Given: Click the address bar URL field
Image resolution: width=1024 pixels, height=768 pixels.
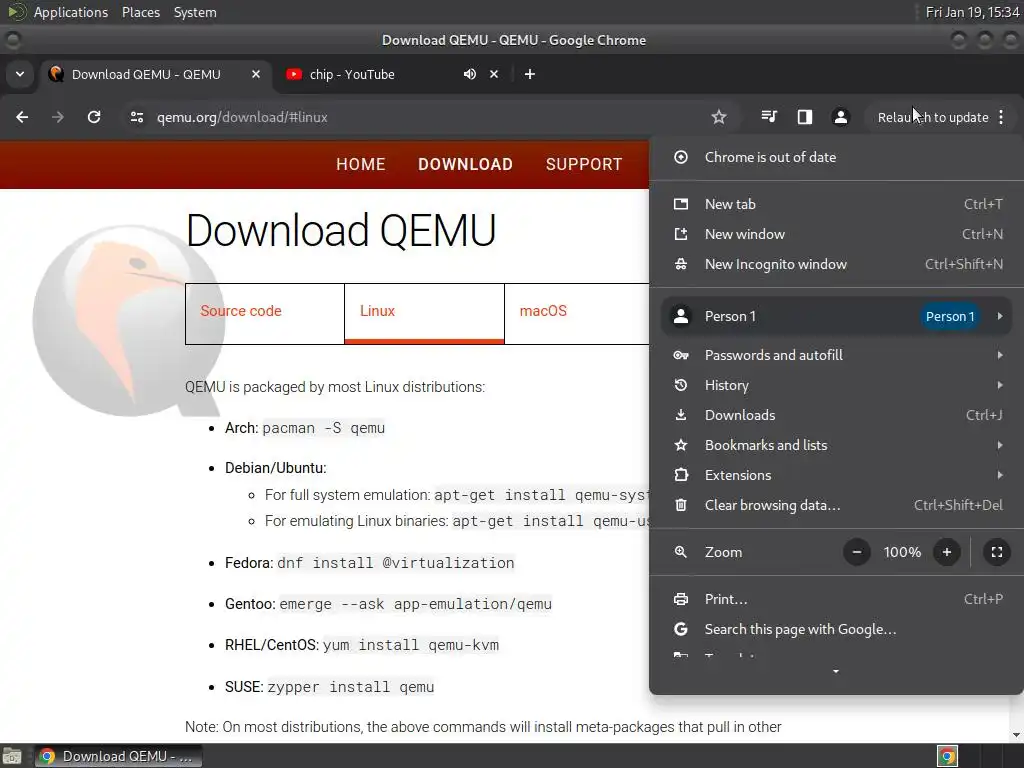Looking at the screenshot, I should [418, 118].
